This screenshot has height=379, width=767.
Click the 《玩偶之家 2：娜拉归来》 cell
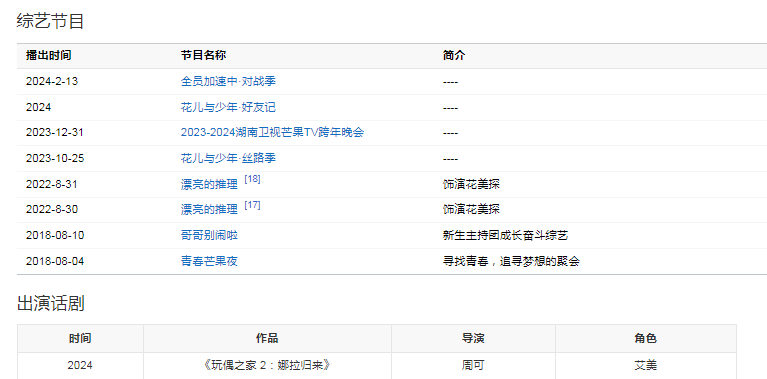[267, 365]
